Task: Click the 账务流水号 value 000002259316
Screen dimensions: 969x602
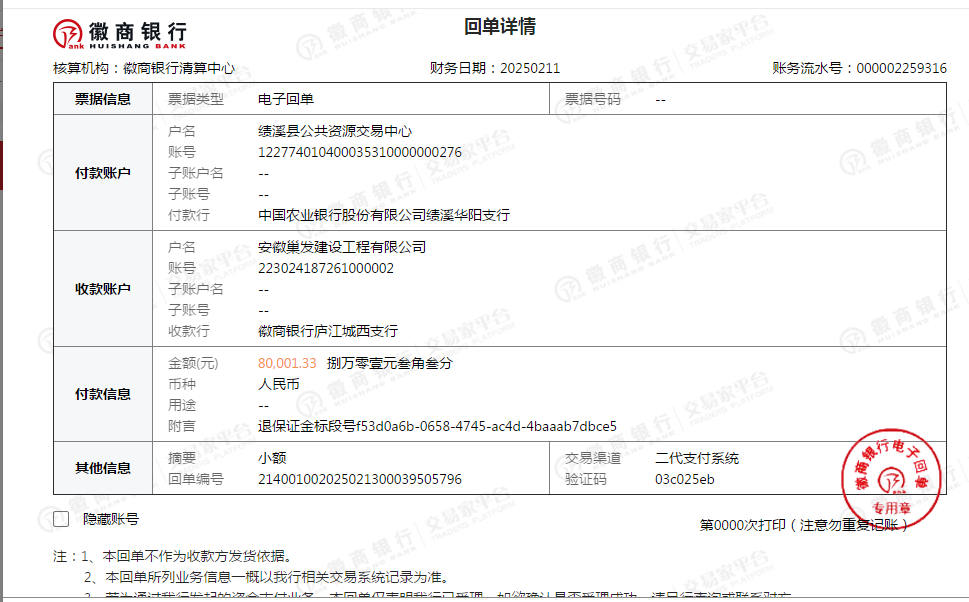Action: (x=899, y=68)
